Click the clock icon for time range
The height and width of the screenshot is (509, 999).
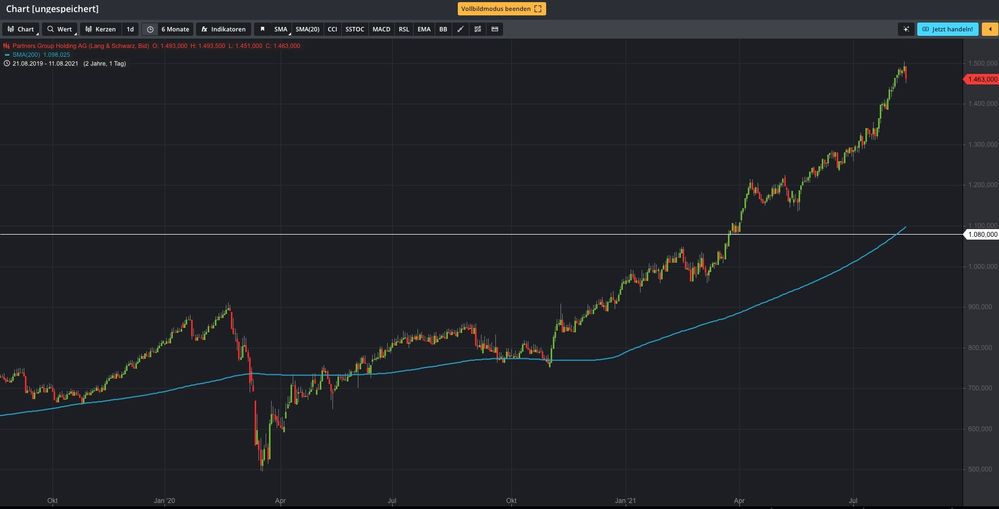pos(150,30)
